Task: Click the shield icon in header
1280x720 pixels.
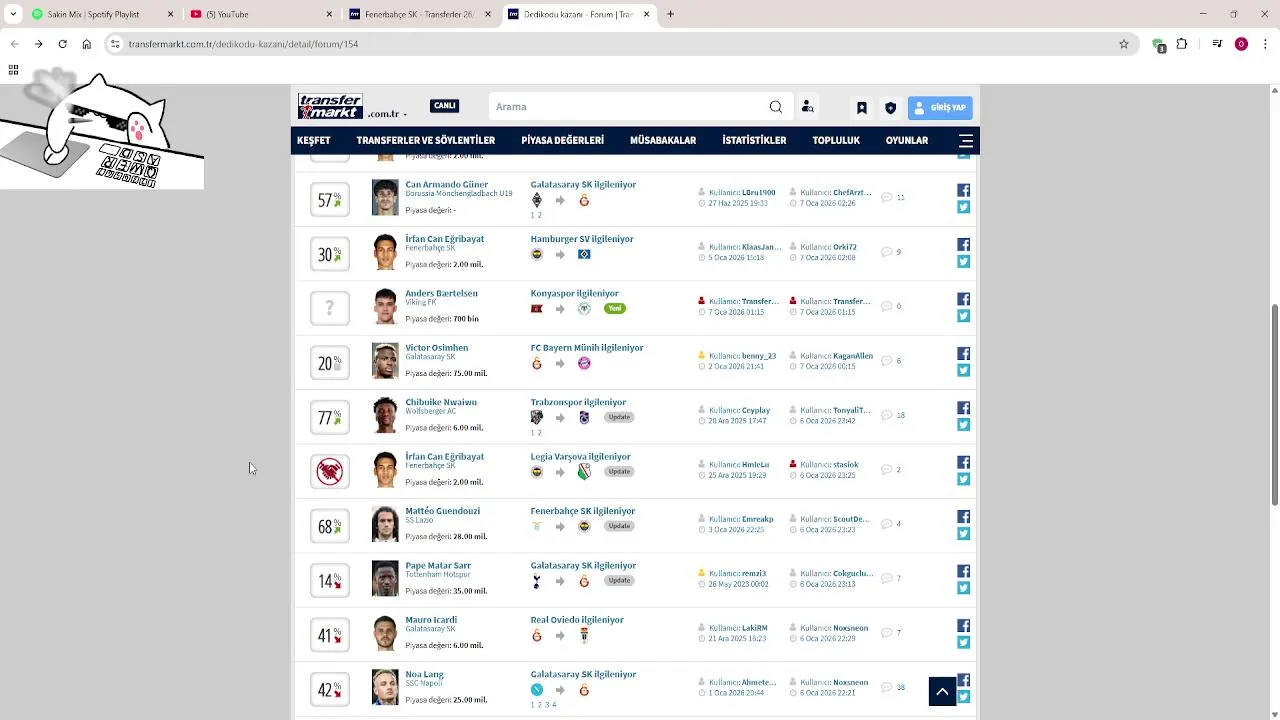Action: (x=890, y=108)
